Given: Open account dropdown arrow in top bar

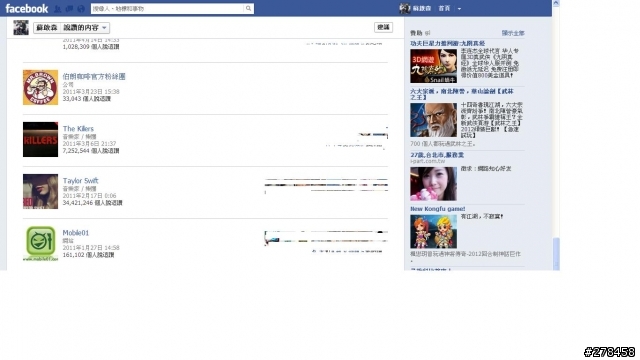Looking at the screenshot, I should point(459,9).
